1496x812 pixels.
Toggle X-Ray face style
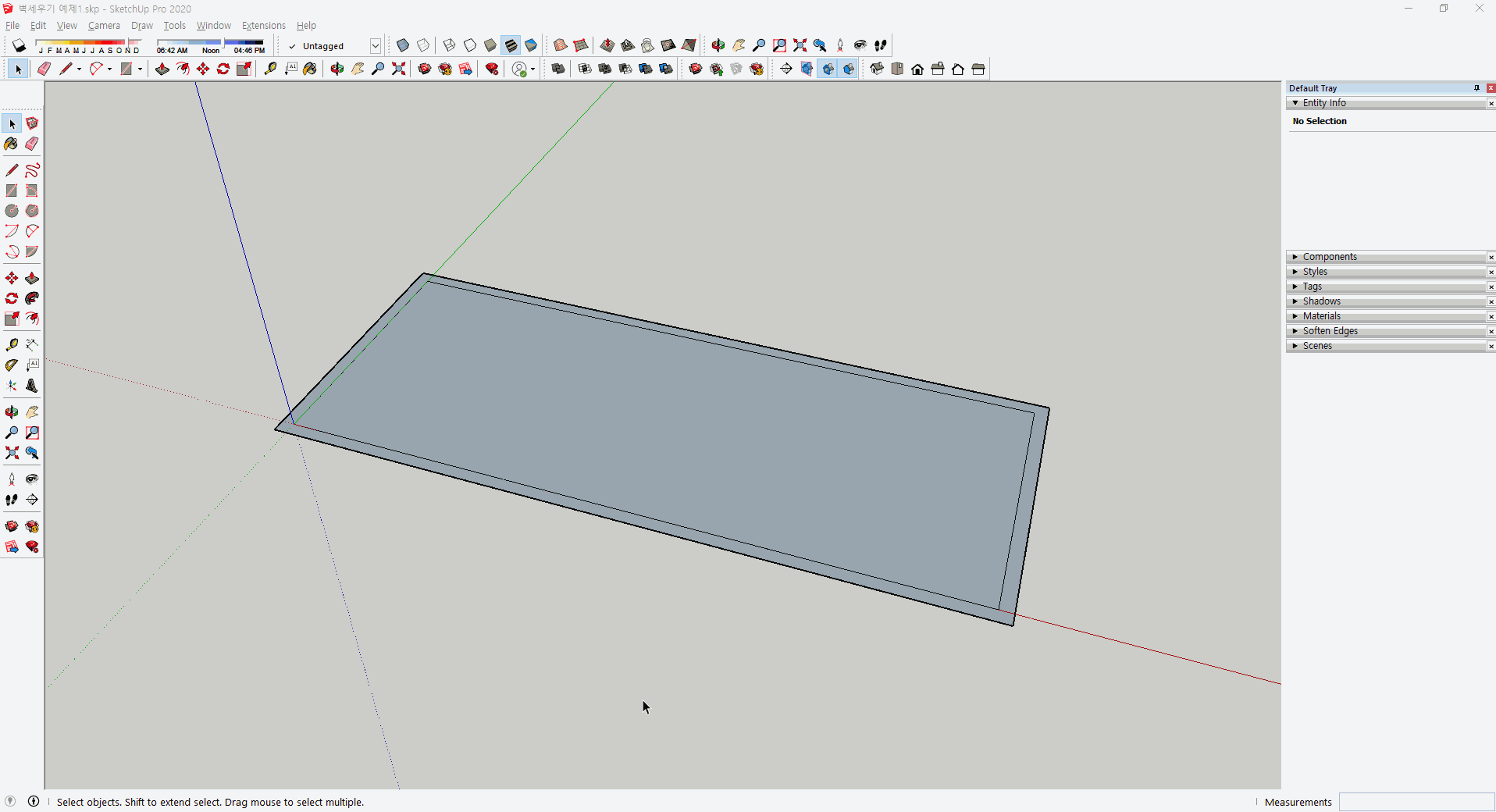point(403,45)
